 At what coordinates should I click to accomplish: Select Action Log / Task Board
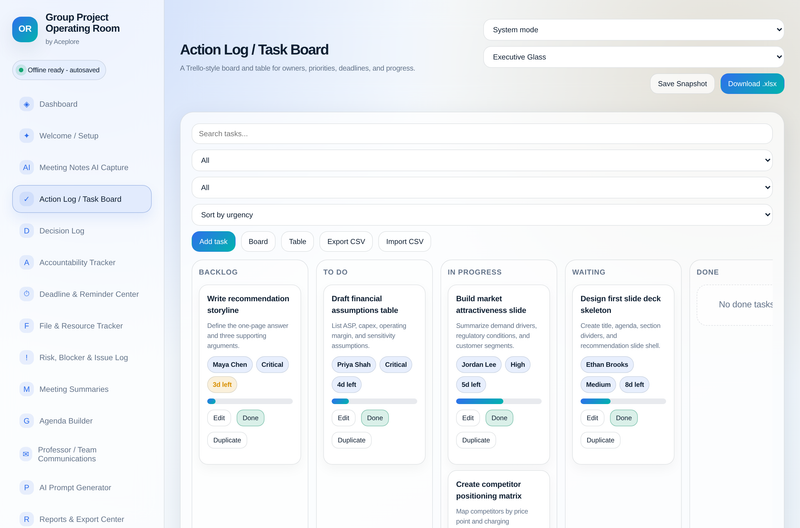82,199
